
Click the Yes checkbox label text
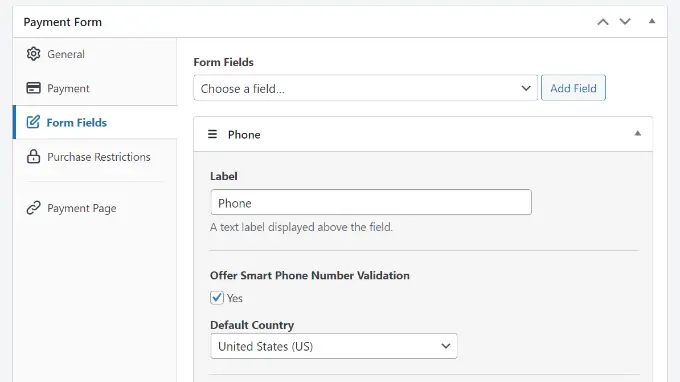click(x=235, y=298)
